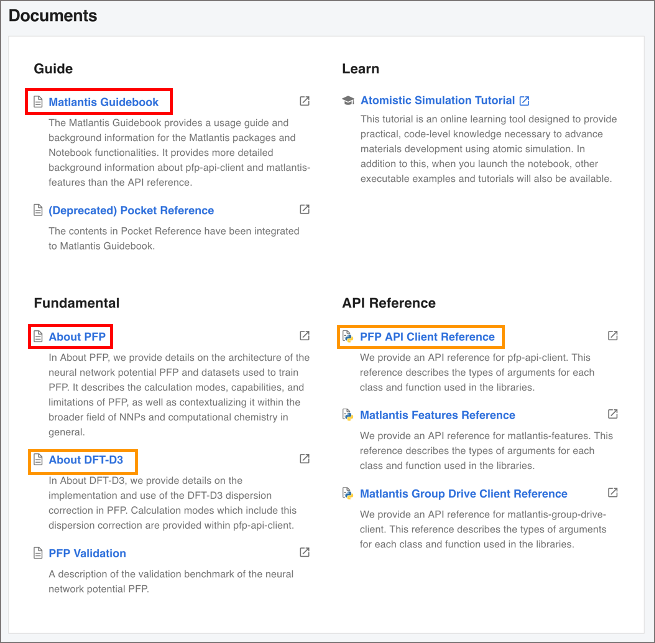Open the Matlantis Guidebook link
655x643 pixels.
click(x=103, y=102)
